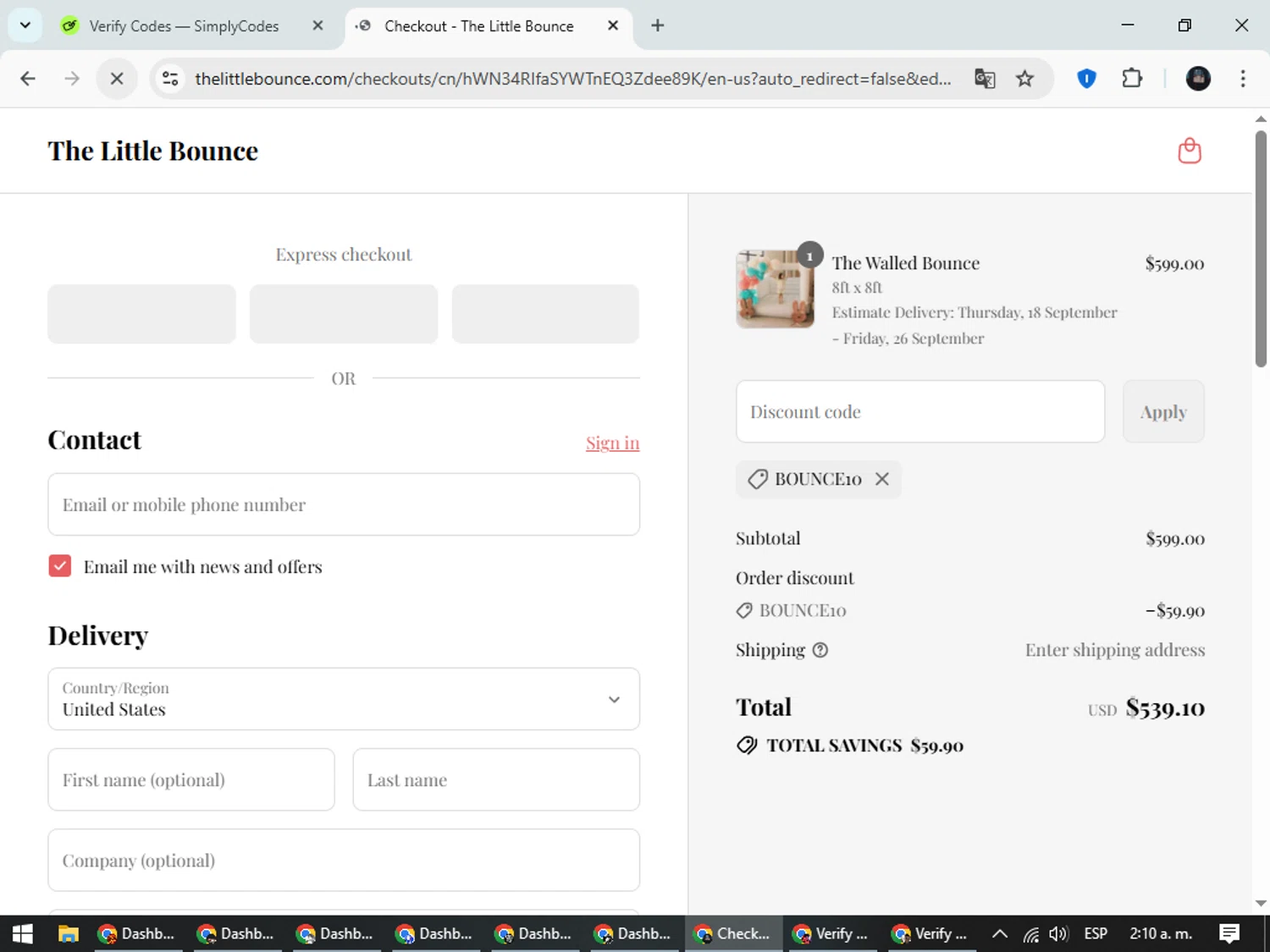Open the shopping bag cart icon

tap(1190, 151)
